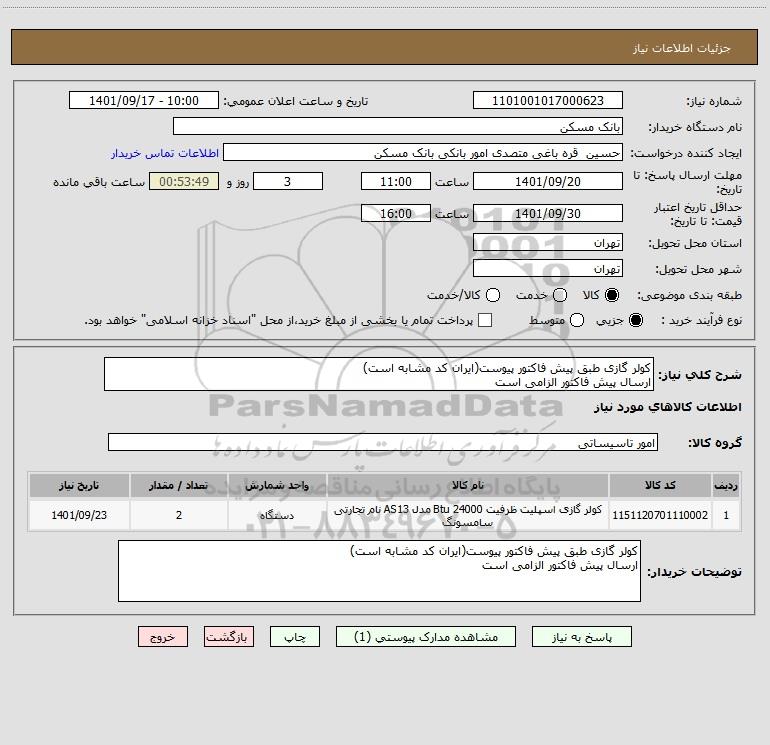Viewport: 770px width, 745px height.
Task: Click row number cell 1
Action: pyautogui.click(x=726, y=515)
